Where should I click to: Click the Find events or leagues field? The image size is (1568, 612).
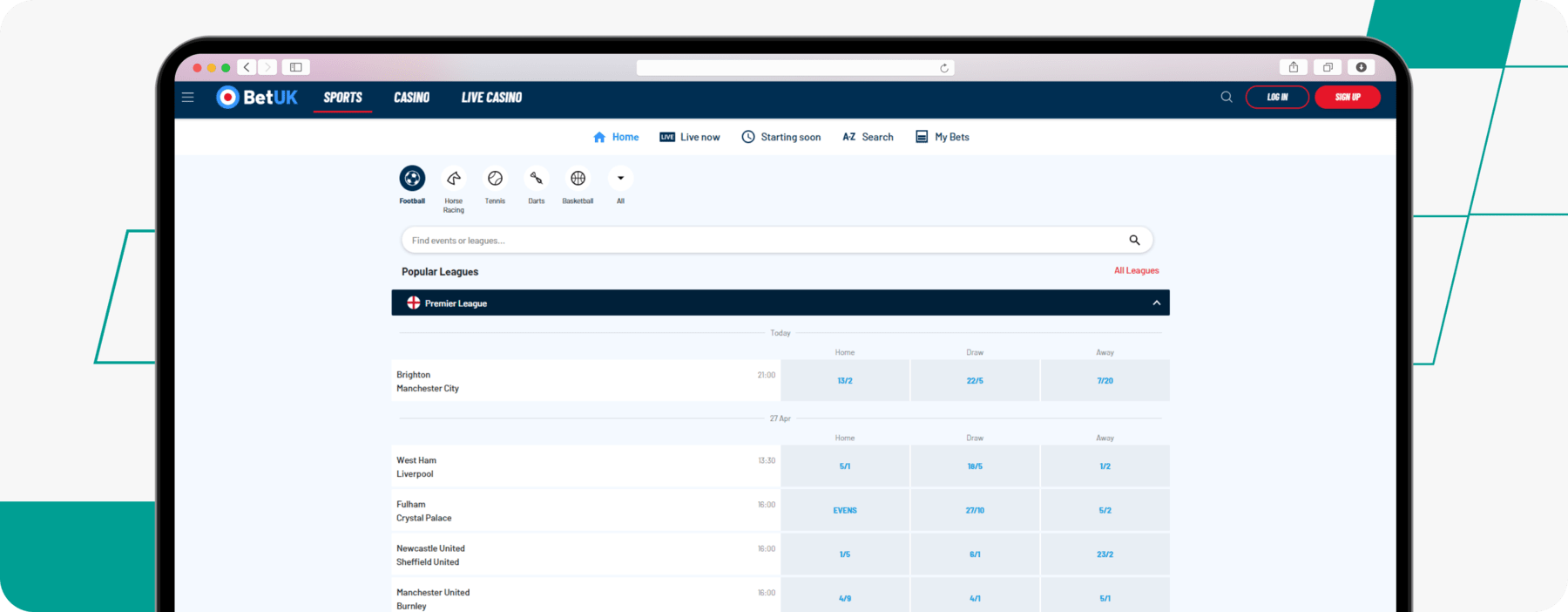pos(777,240)
